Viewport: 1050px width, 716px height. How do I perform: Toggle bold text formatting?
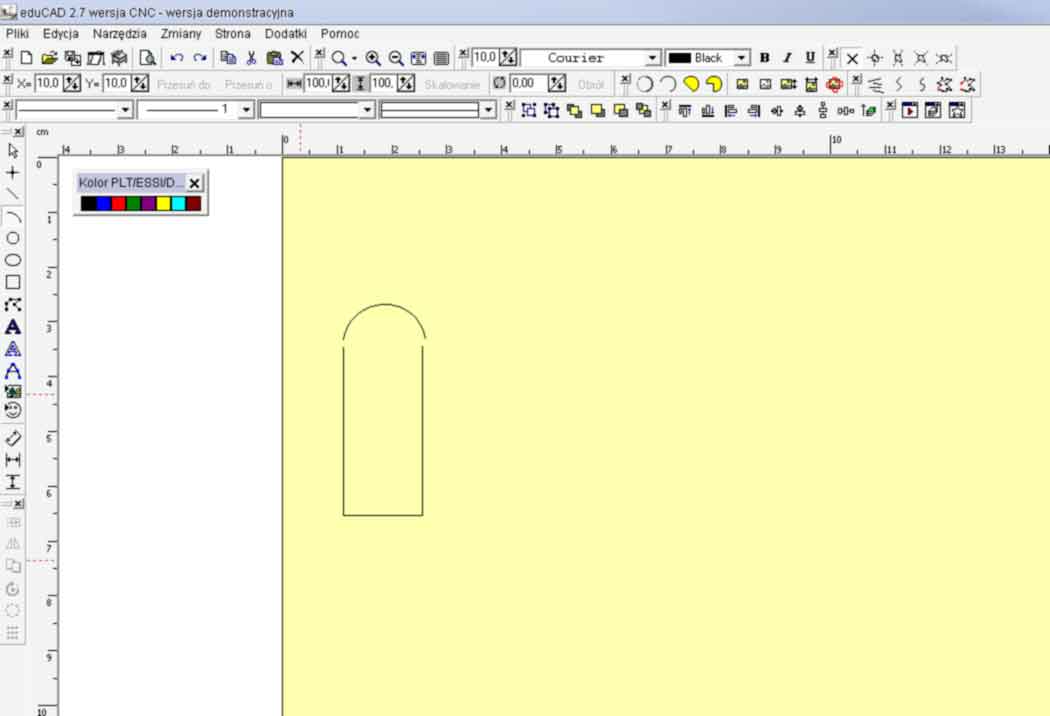point(765,58)
